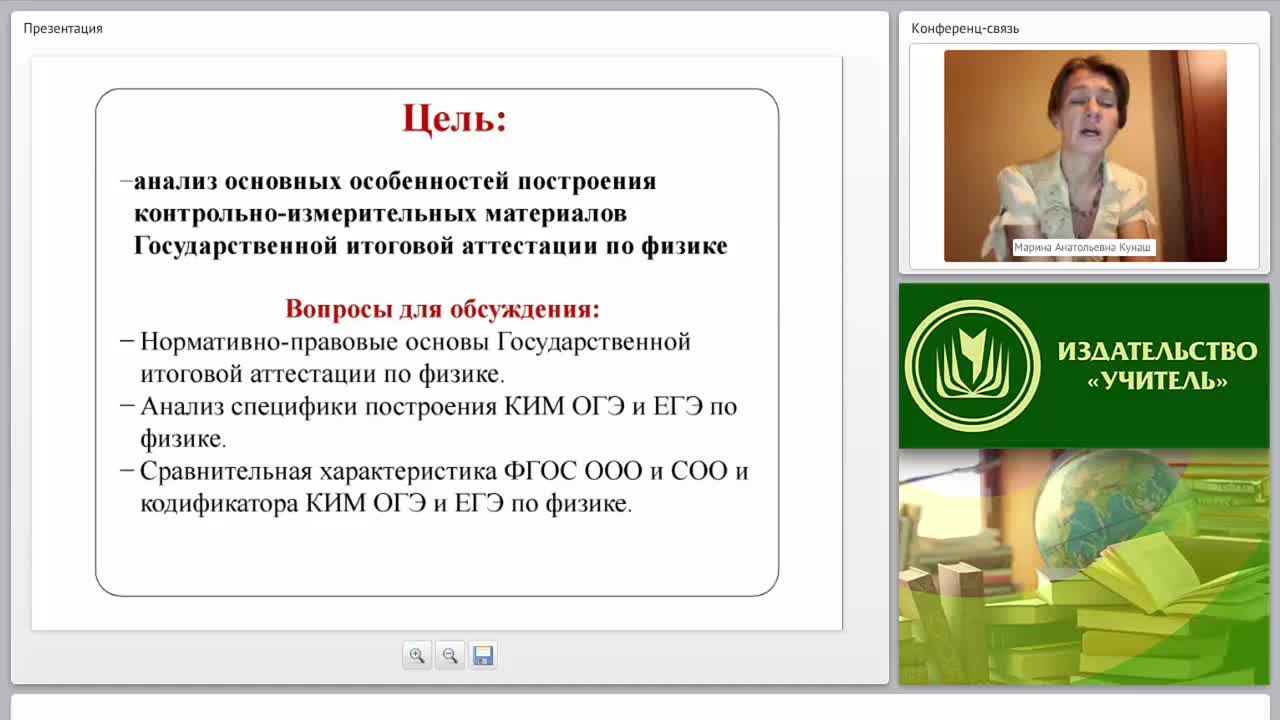Click the globe and books image
Screen dimensions: 1280x720
[1084, 567]
